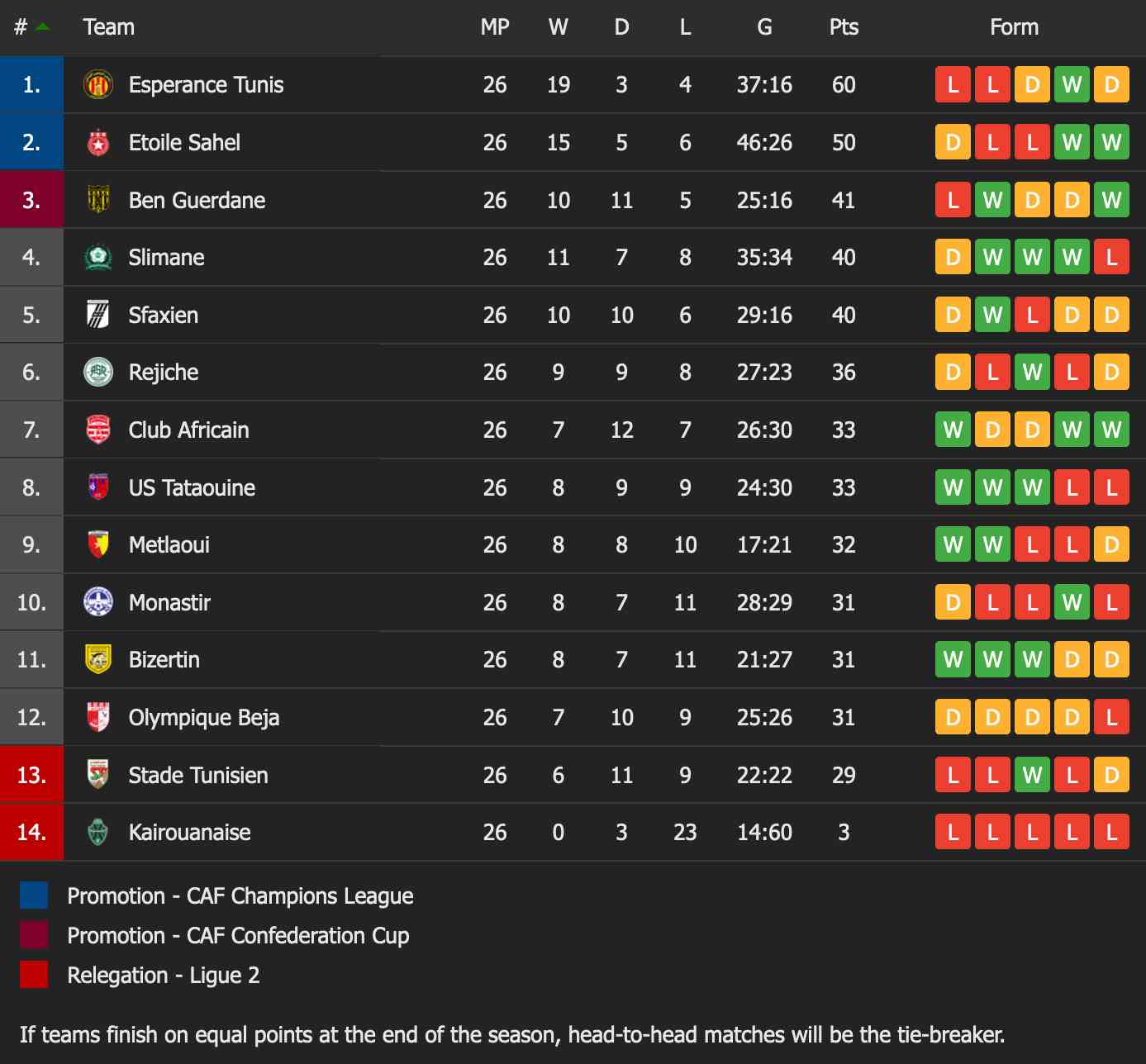Open the Stade Tunisien team link
Viewport: 1146px width, 1064px height.
point(198,775)
